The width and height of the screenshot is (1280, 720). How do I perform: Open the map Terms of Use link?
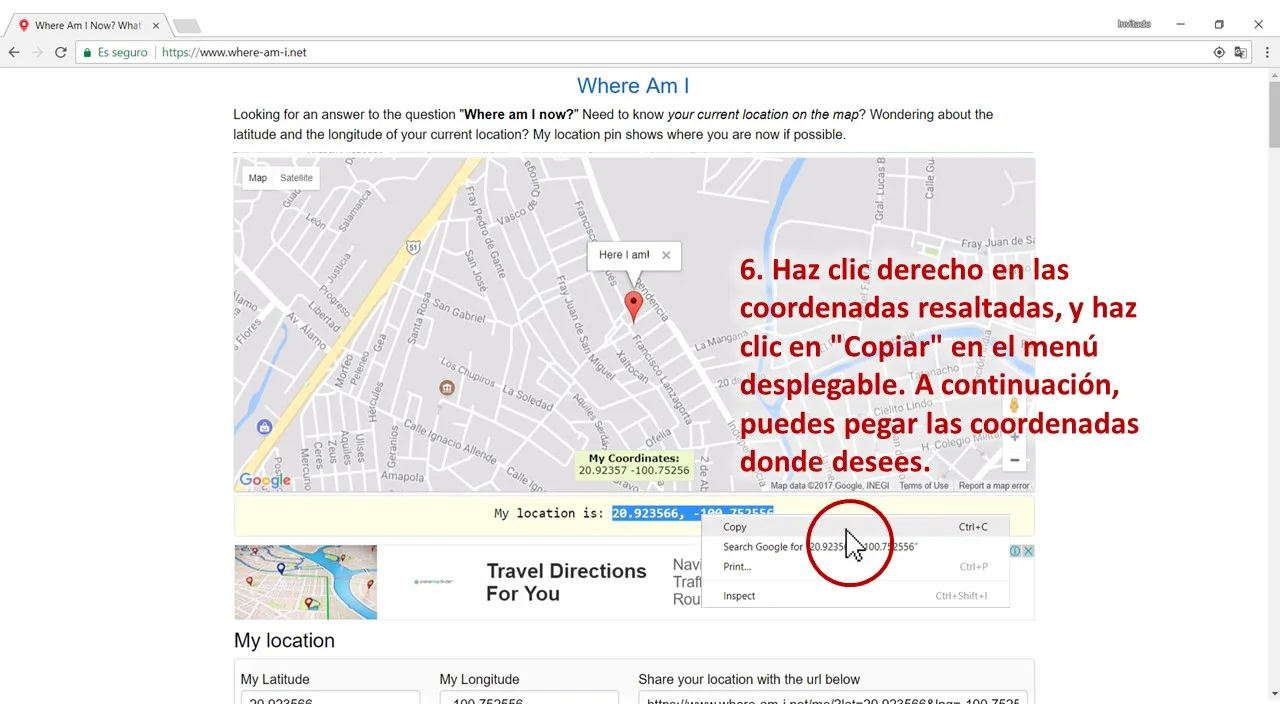click(924, 486)
